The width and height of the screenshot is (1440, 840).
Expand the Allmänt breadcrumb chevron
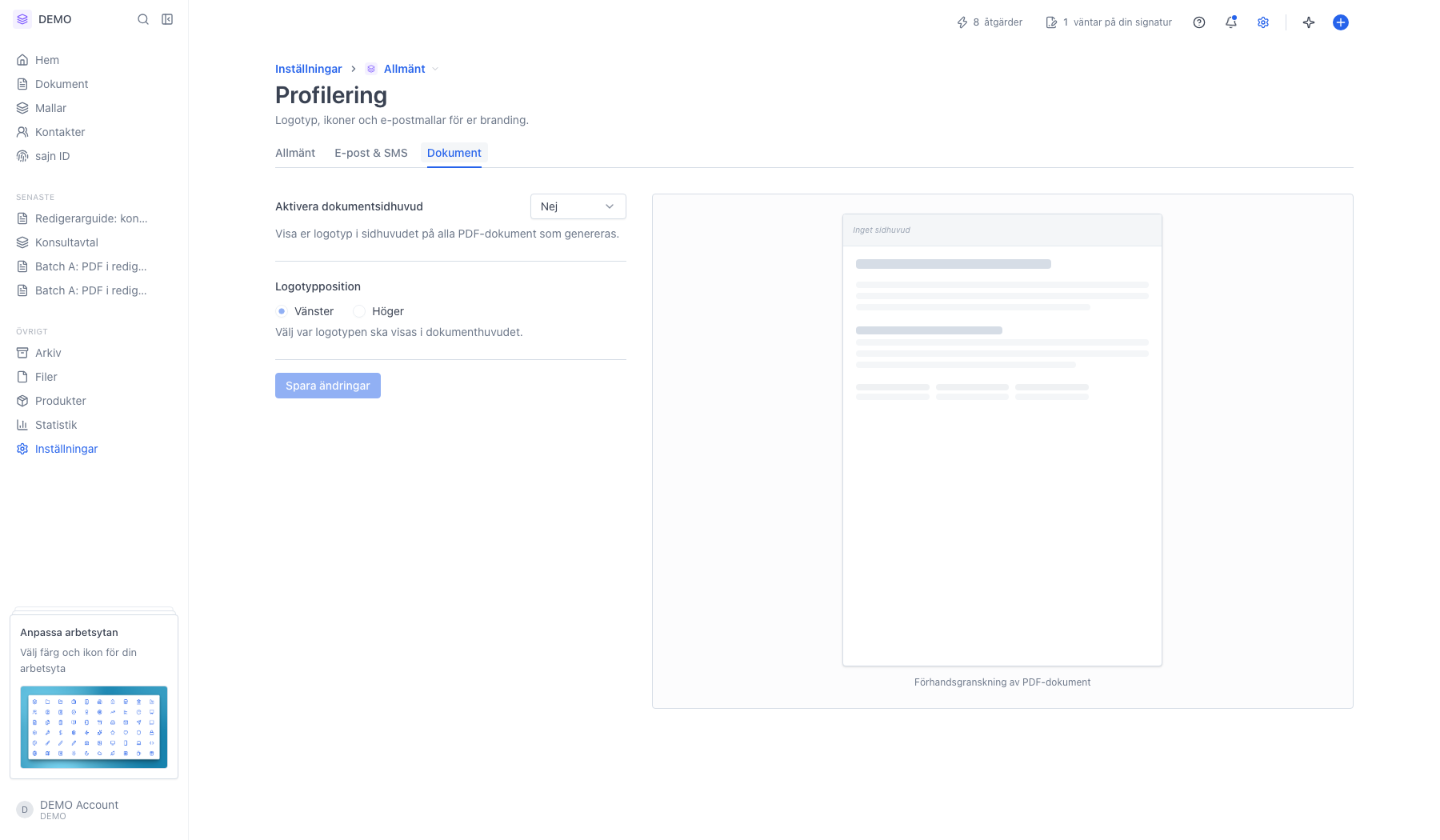435,69
